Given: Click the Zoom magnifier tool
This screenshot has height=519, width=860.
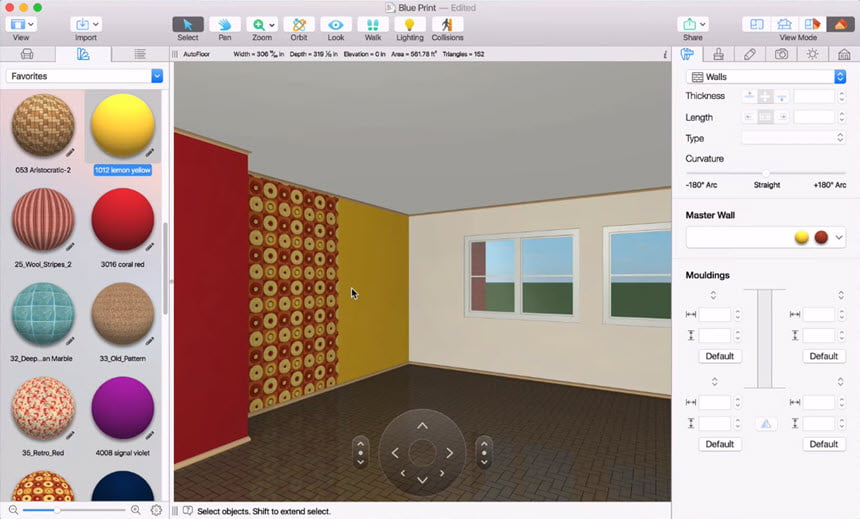Looking at the screenshot, I should [x=258, y=25].
